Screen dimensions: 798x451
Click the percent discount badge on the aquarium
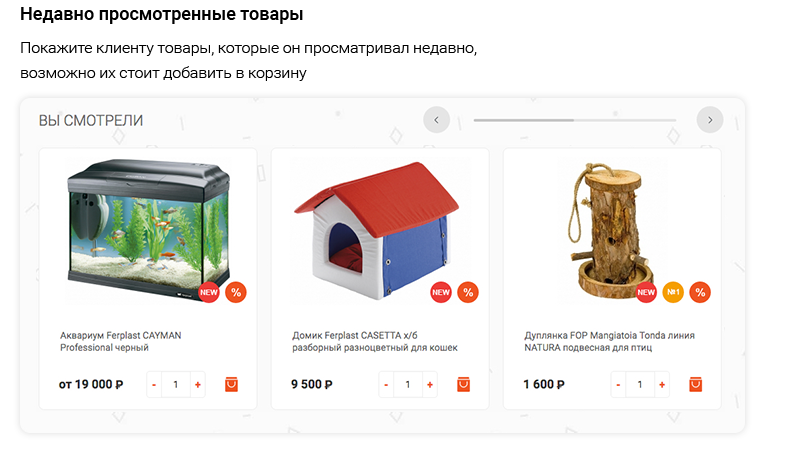(x=236, y=292)
